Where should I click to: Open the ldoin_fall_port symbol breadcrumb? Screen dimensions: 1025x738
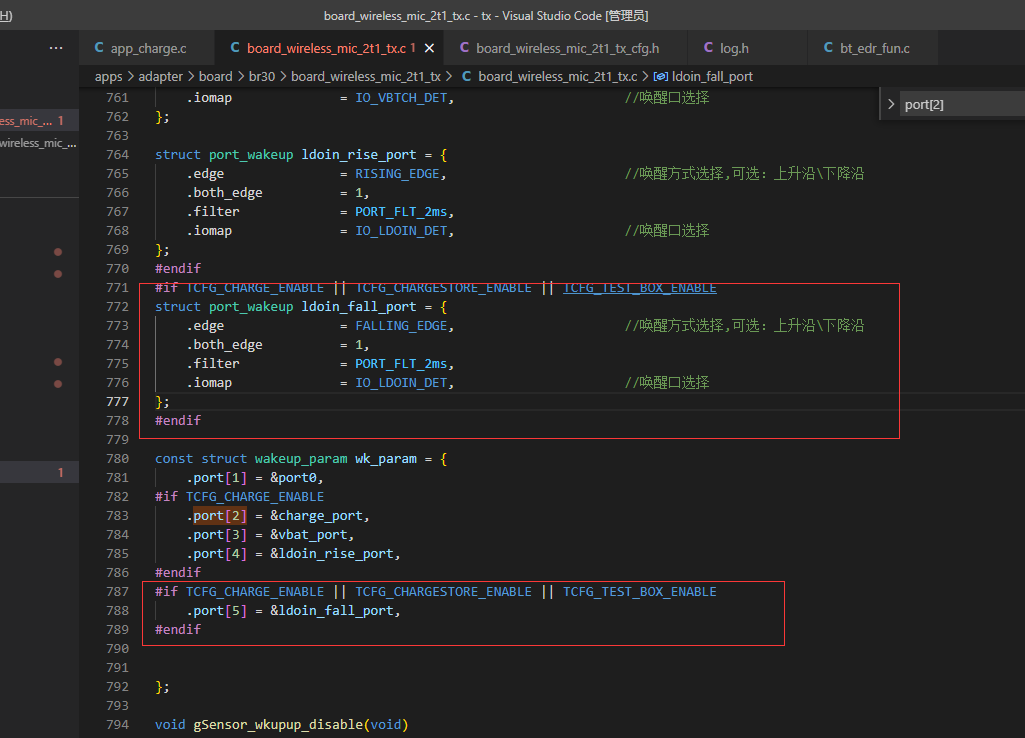(x=712, y=76)
